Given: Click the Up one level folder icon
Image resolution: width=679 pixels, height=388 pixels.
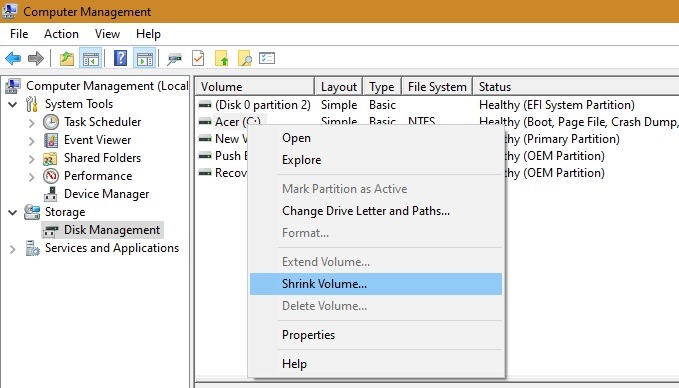Looking at the screenshot, I should tap(67, 58).
